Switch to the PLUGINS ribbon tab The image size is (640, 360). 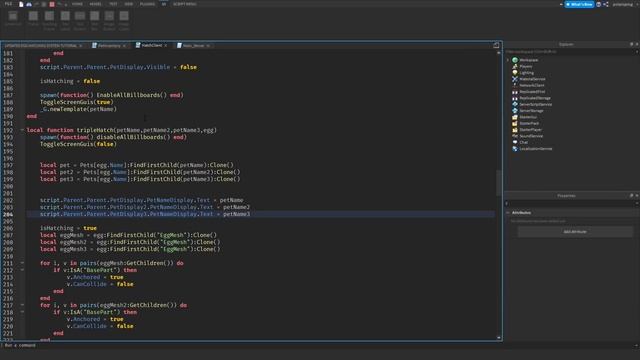147,4
